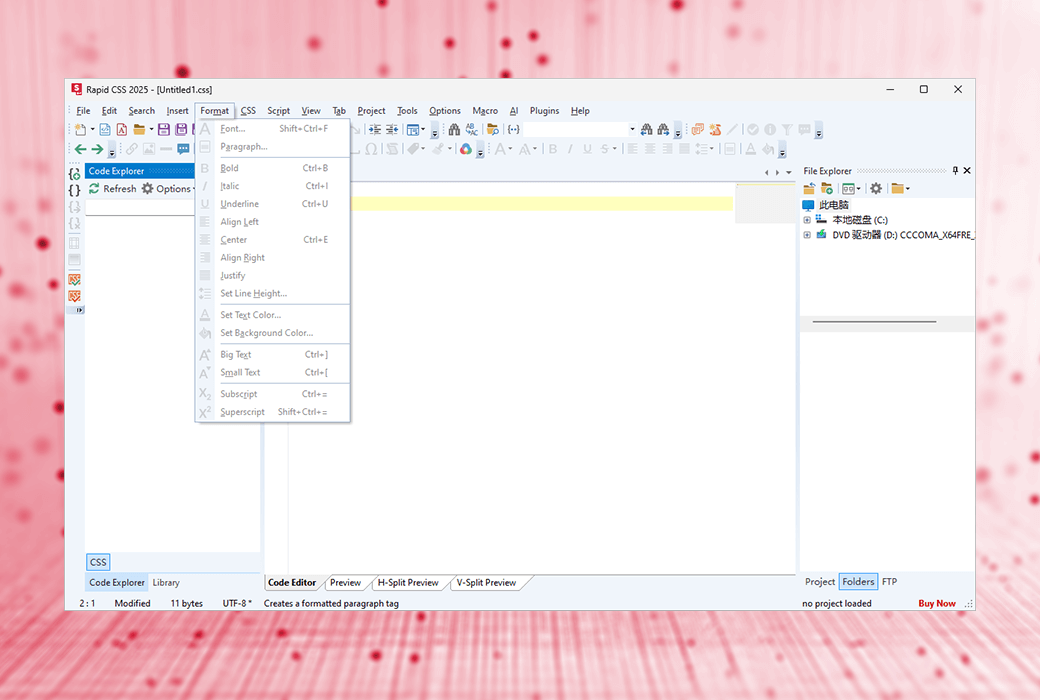Click the green forward arrow icon

pos(97,149)
